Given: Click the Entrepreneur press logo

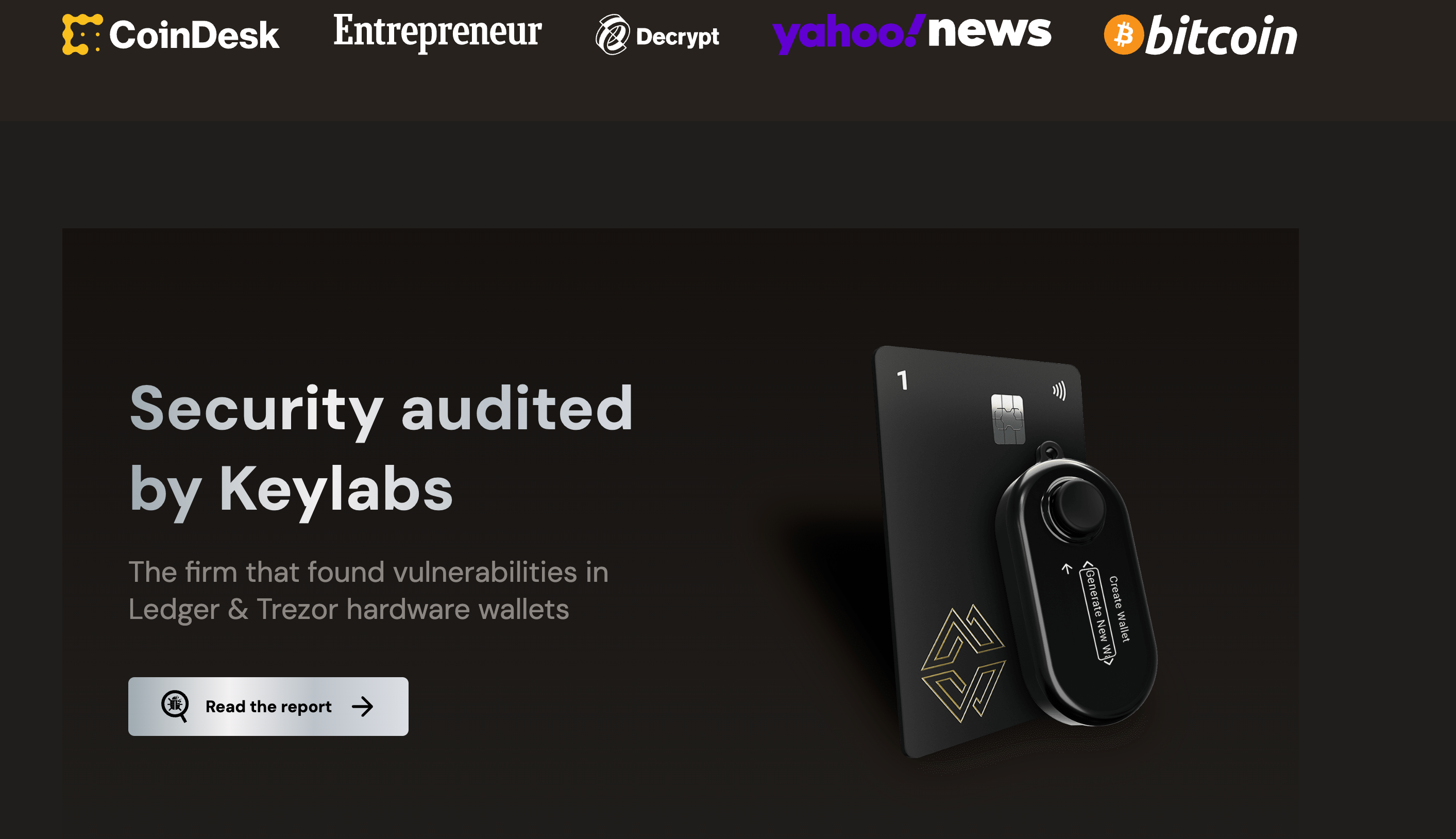Looking at the screenshot, I should click(437, 33).
